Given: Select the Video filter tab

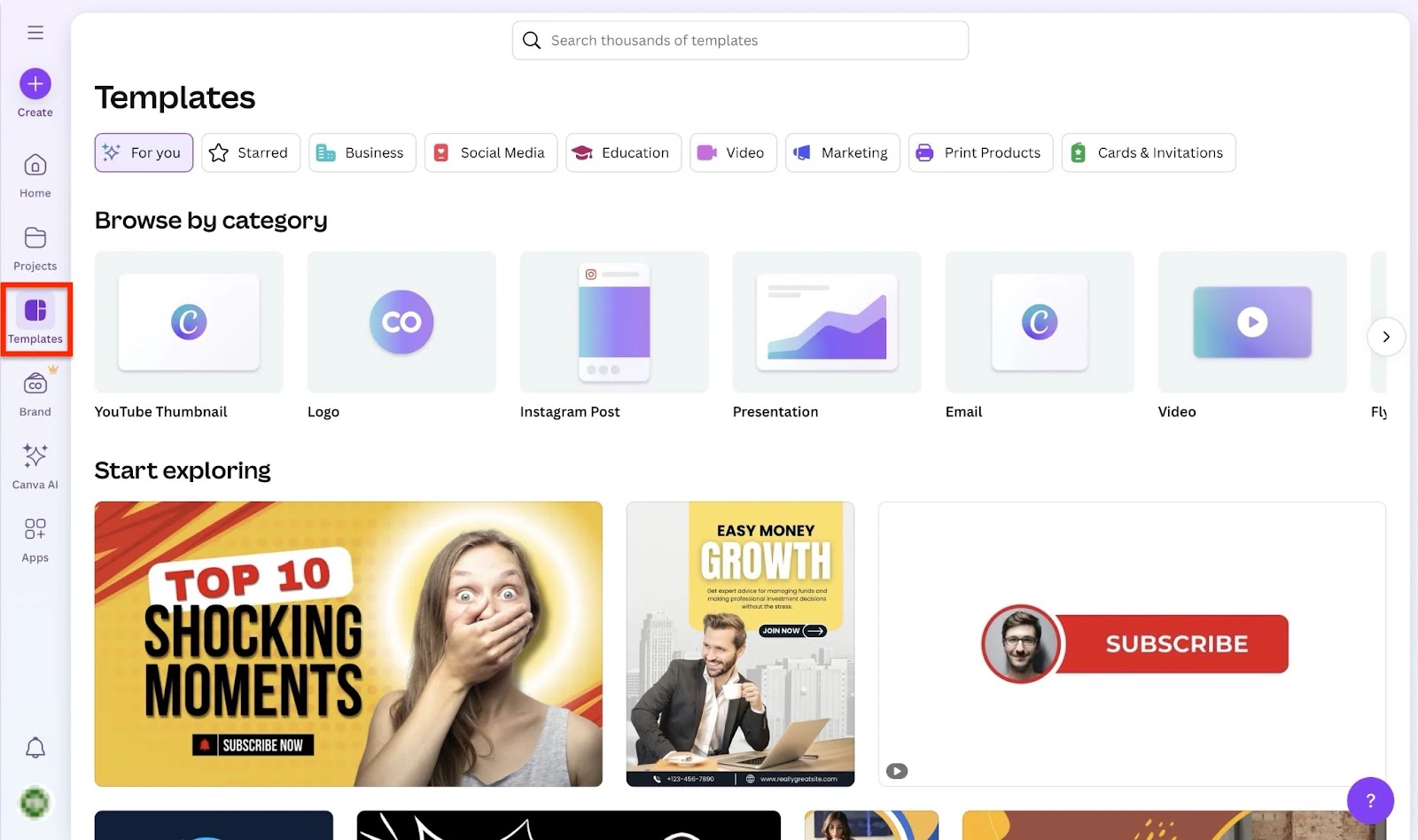Looking at the screenshot, I should 734,152.
